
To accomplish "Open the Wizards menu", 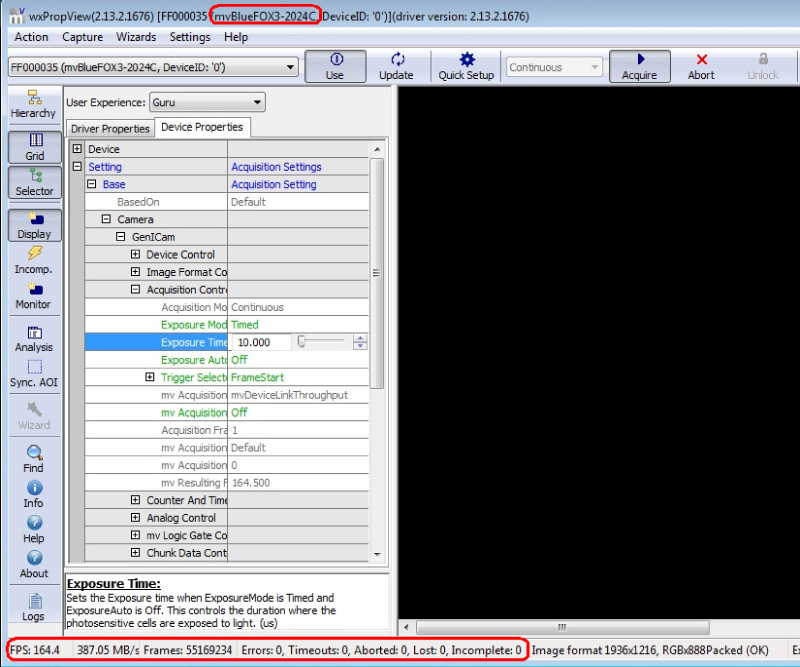I will click(x=136, y=37).
